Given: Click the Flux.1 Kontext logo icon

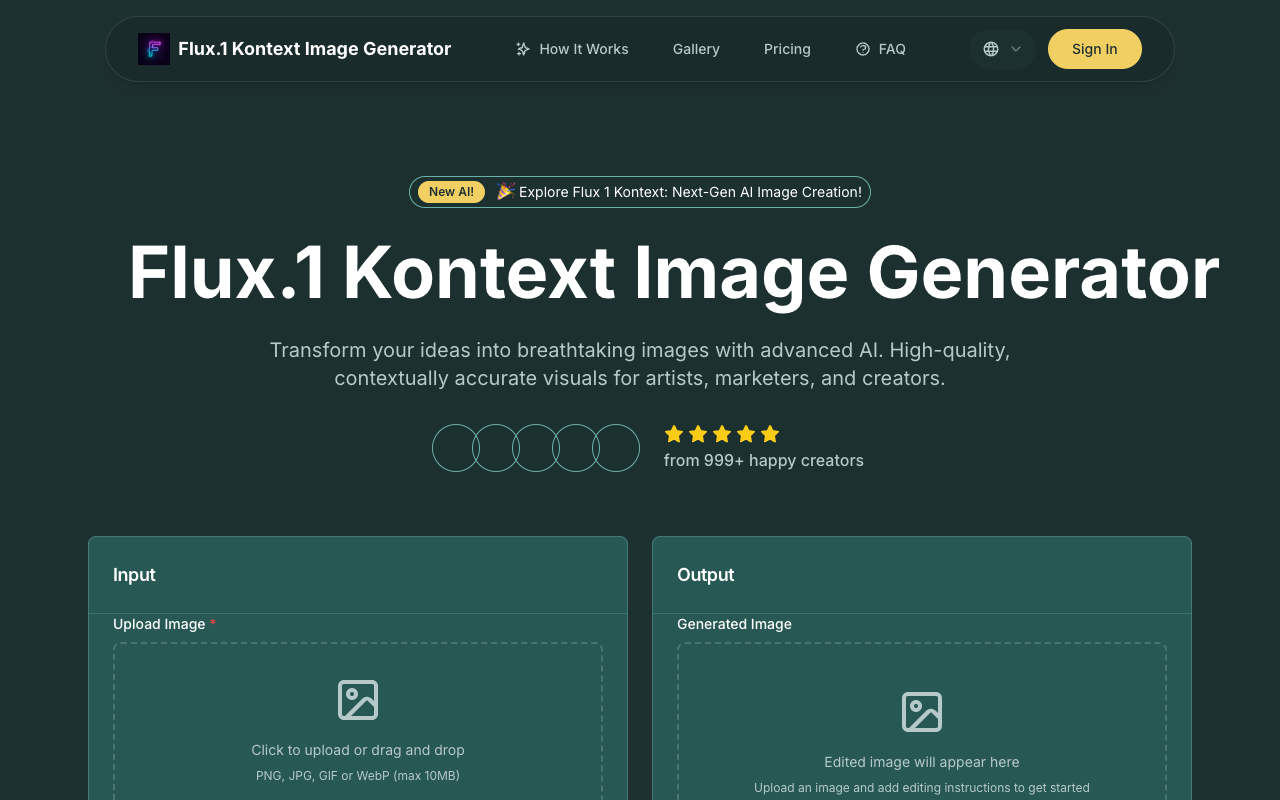Looking at the screenshot, I should pos(154,49).
